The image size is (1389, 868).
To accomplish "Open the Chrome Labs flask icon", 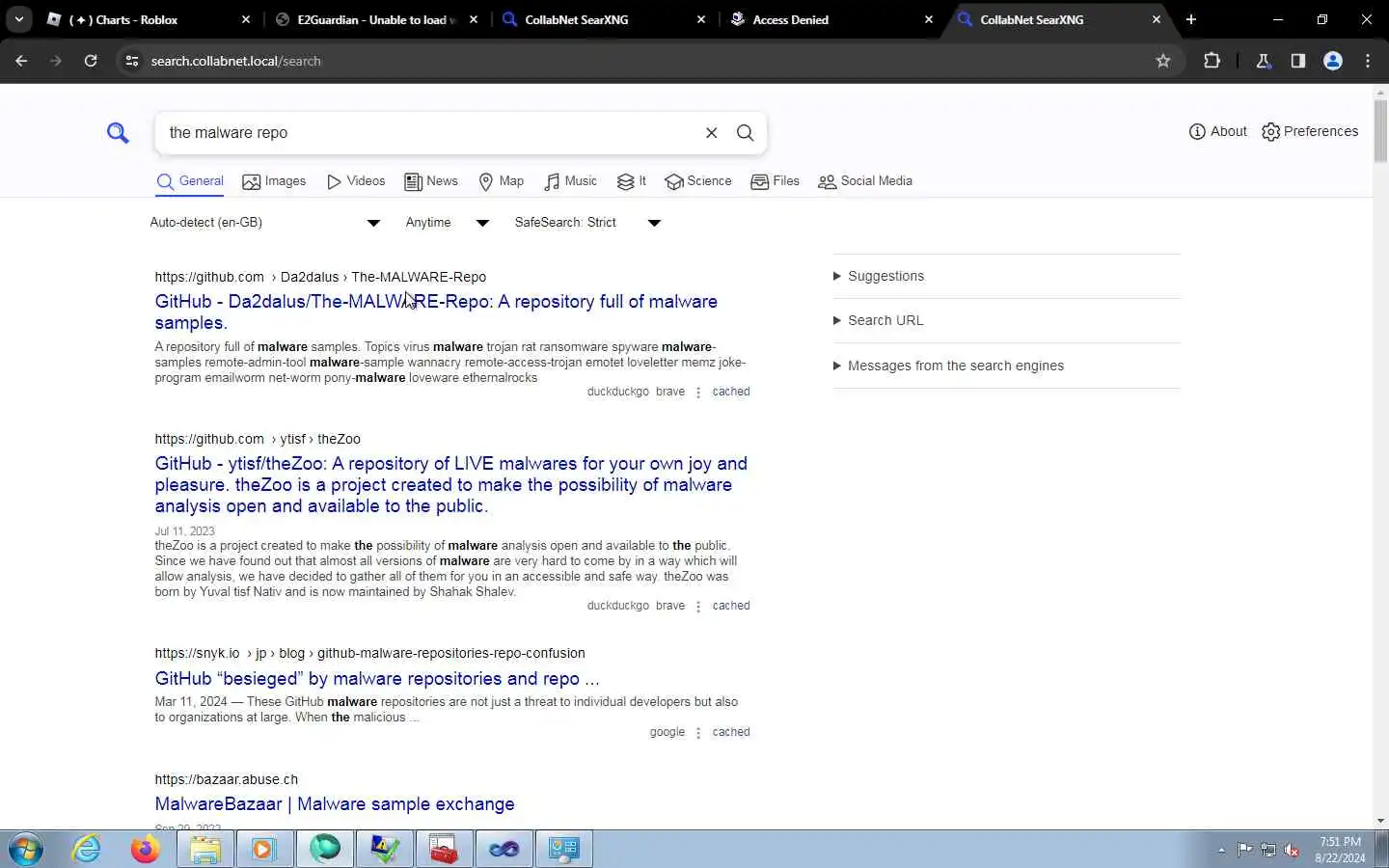I will [1264, 61].
